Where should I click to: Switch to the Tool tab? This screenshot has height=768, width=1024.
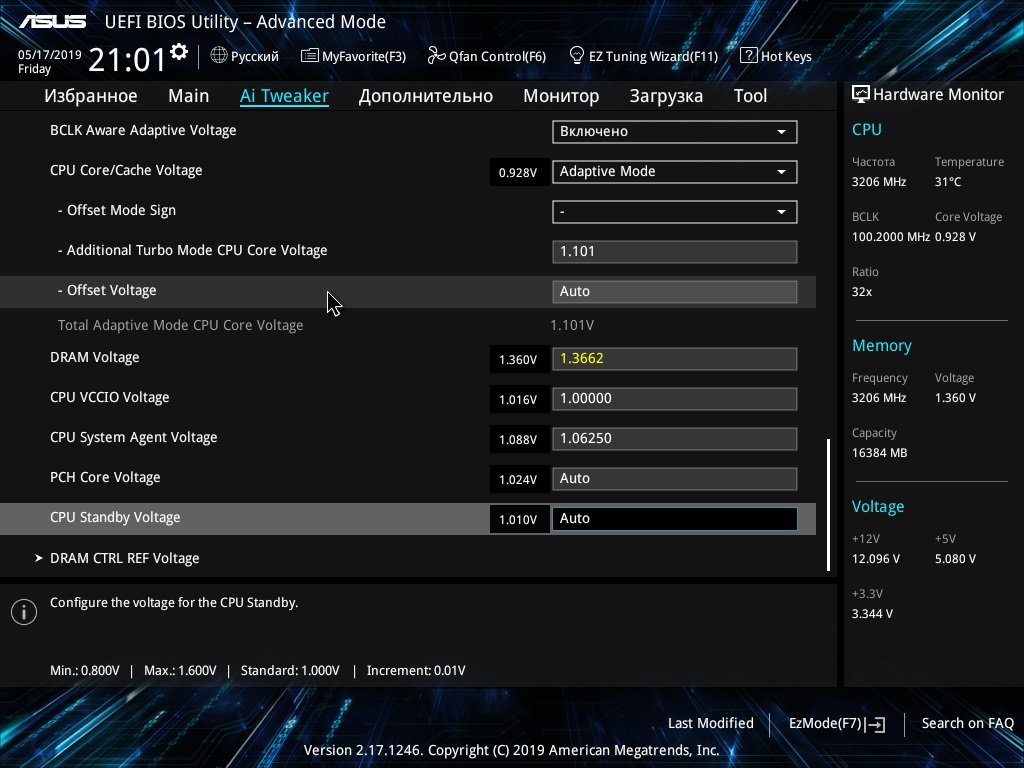(750, 96)
